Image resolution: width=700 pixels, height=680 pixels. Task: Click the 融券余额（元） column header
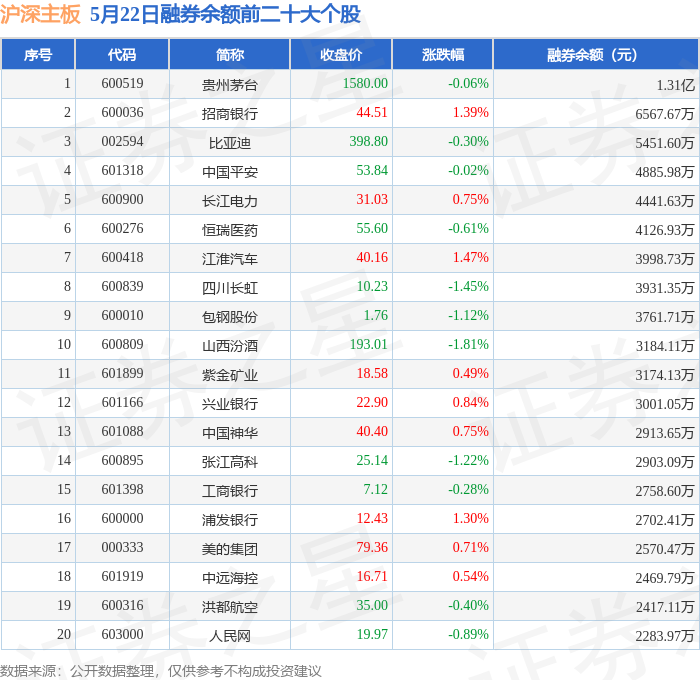tap(596, 54)
